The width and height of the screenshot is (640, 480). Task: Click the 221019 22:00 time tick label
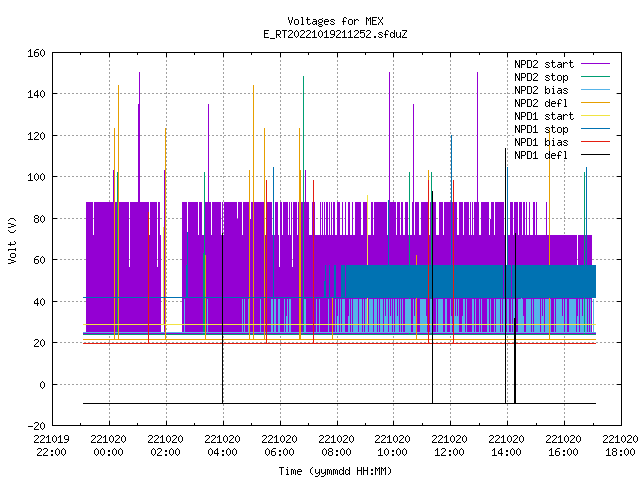[x=51, y=446]
